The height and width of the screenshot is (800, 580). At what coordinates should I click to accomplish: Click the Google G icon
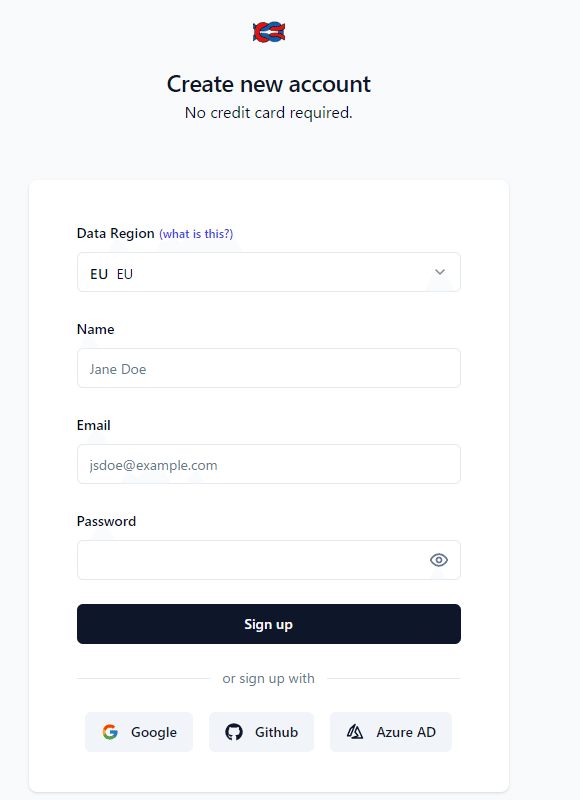tap(110, 732)
